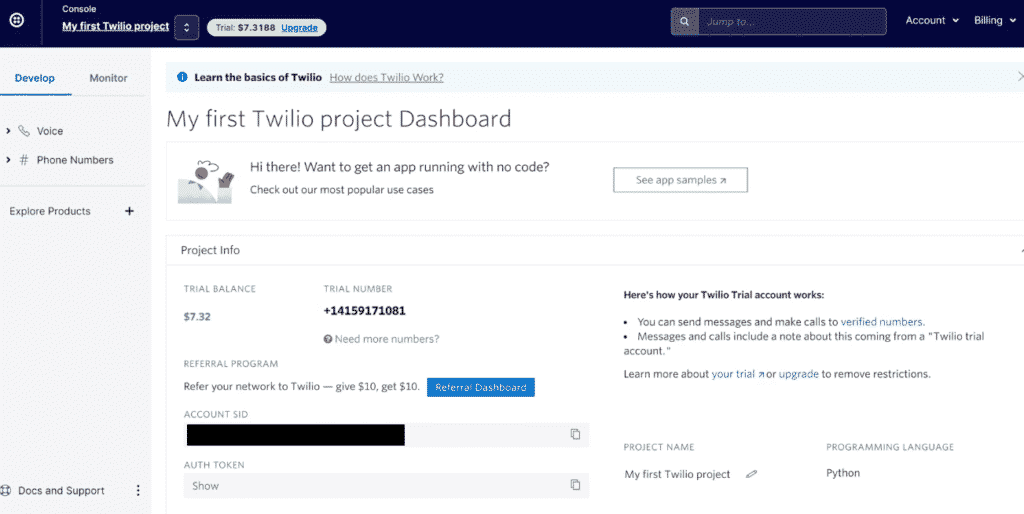This screenshot has width=1024, height=514.
Task: Collapse the Project Info panel
Action: click(1021, 251)
